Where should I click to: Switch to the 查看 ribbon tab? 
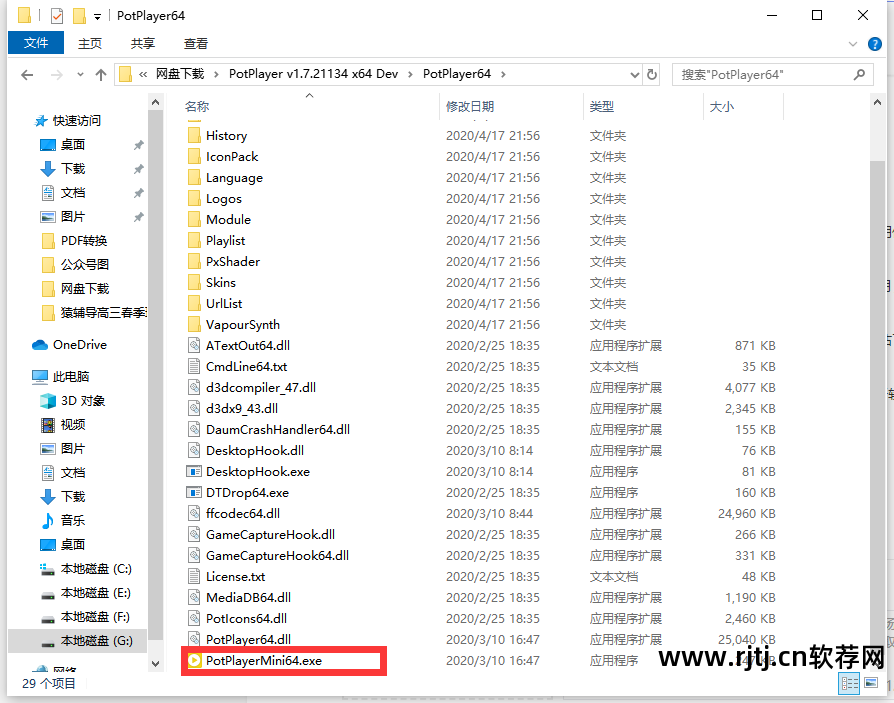[196, 43]
